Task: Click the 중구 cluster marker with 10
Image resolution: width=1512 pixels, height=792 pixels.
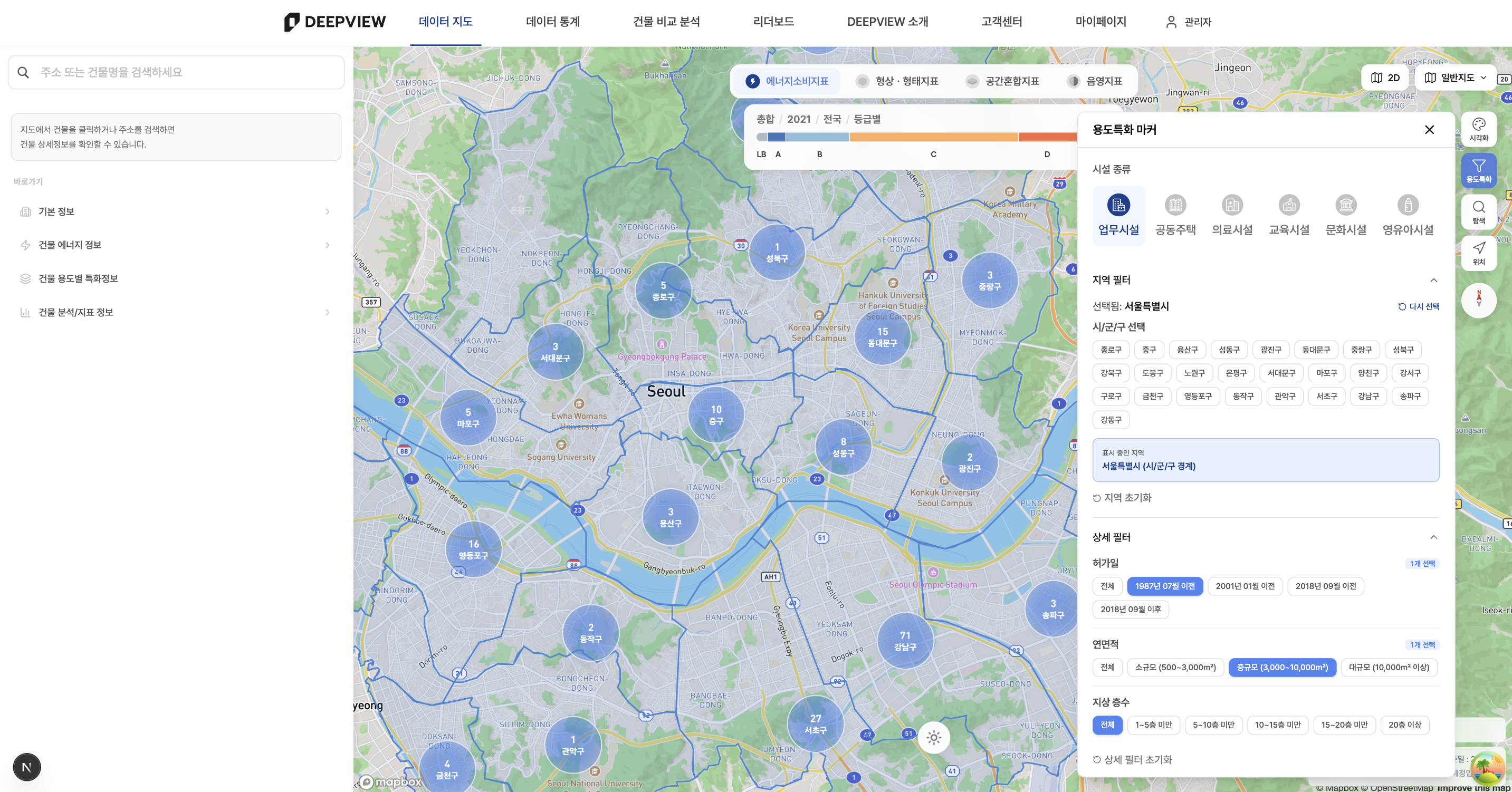Action: [716, 415]
